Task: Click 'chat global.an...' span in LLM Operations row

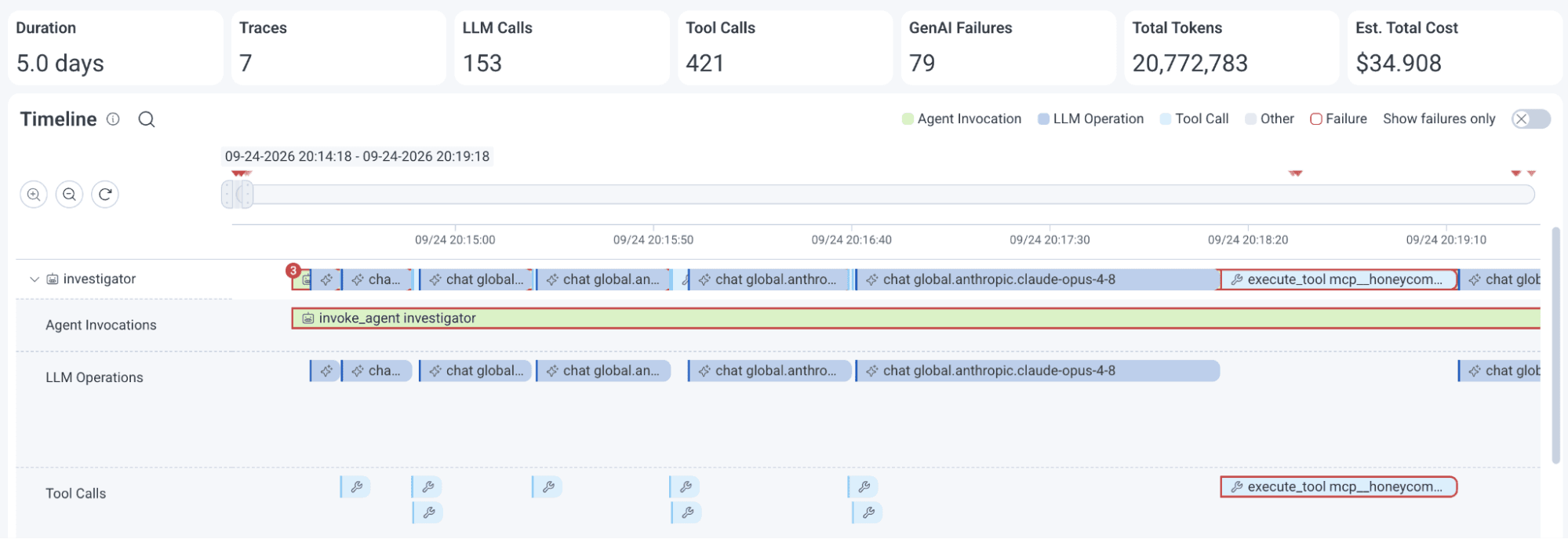Action: click(x=603, y=371)
